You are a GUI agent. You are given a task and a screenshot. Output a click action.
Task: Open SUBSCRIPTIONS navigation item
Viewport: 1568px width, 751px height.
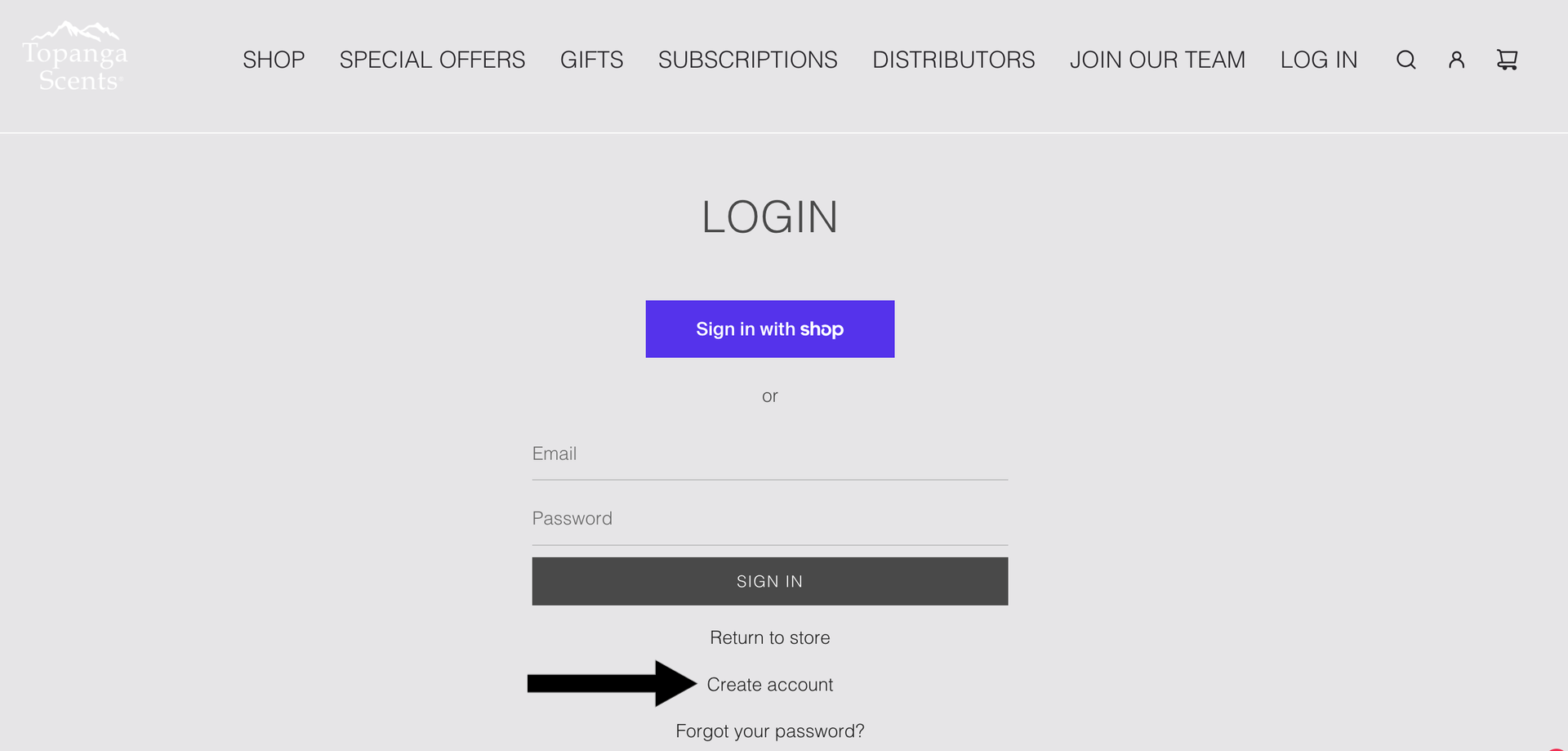coord(747,60)
